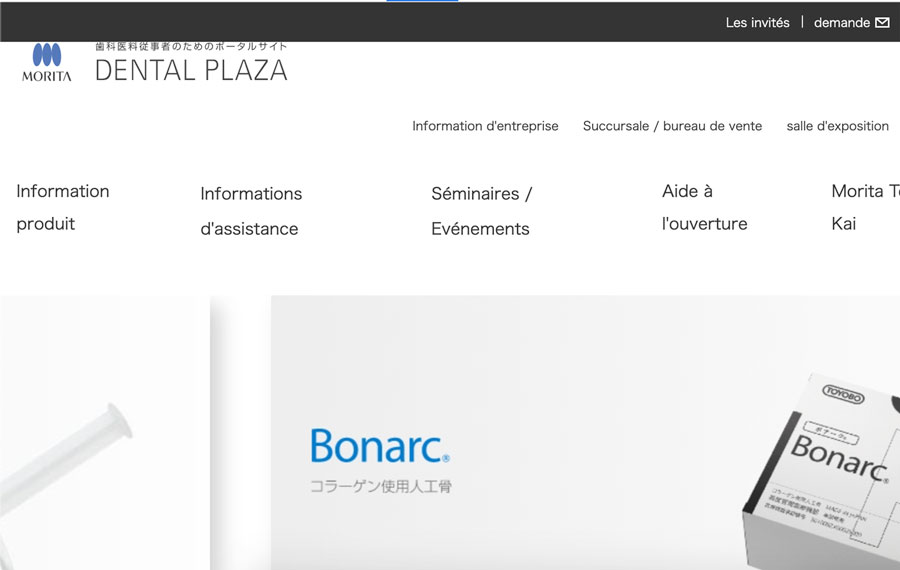Click the Morita logo icon
This screenshot has height=570, width=900.
pyautogui.click(x=46, y=62)
